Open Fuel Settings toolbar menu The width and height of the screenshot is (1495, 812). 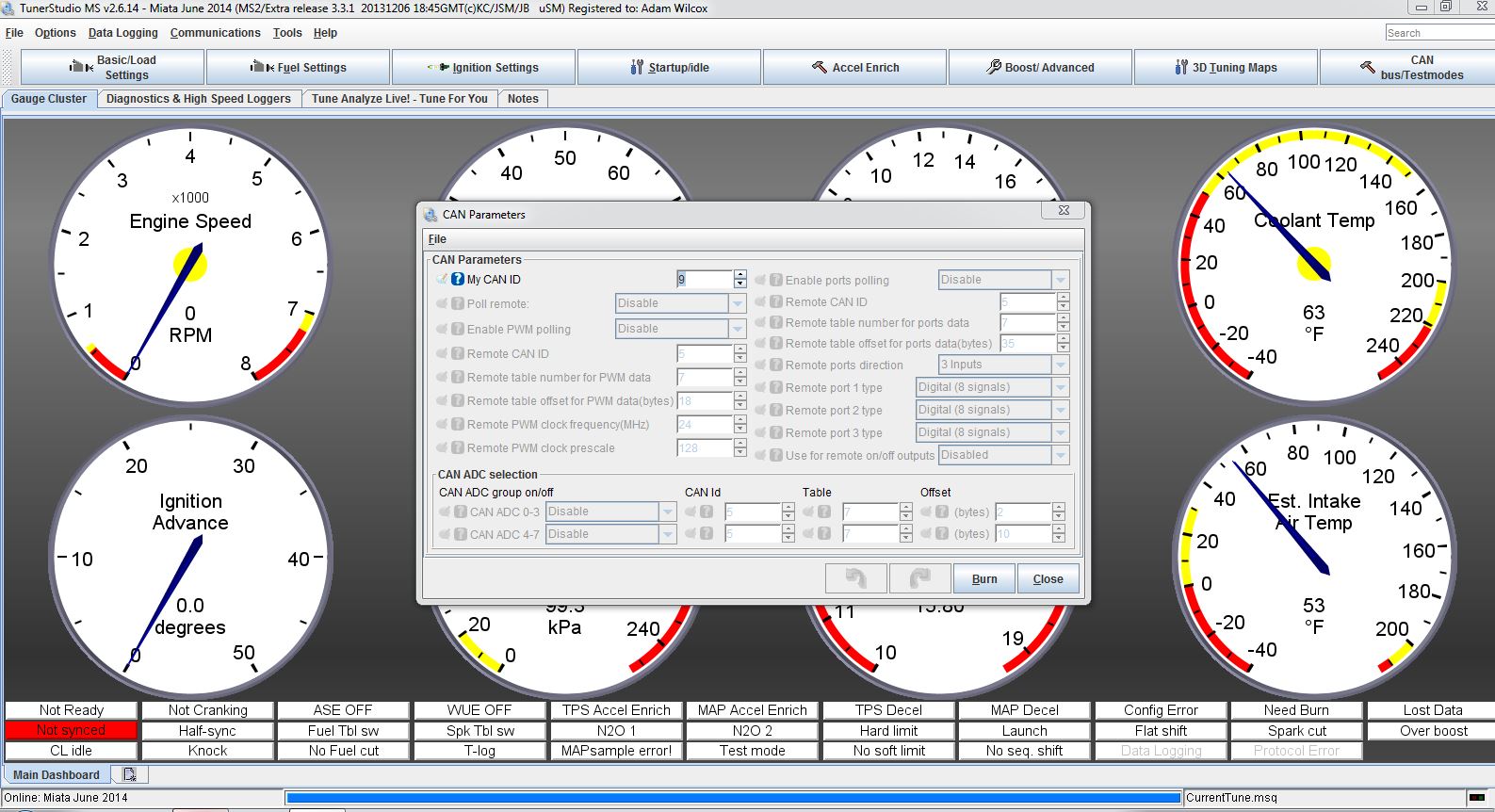[298, 67]
